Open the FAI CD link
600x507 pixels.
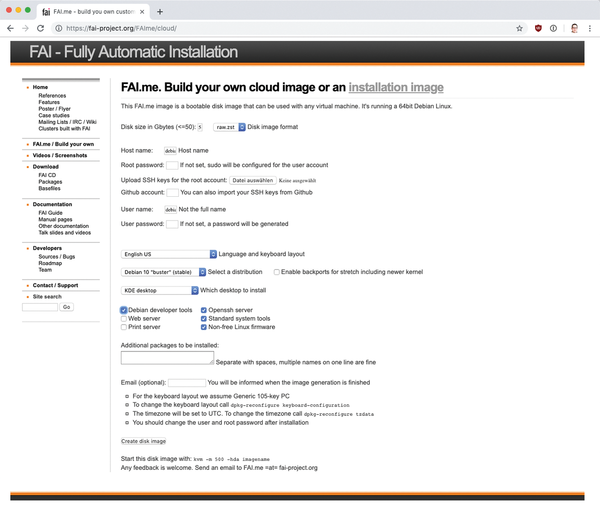pos(47,175)
